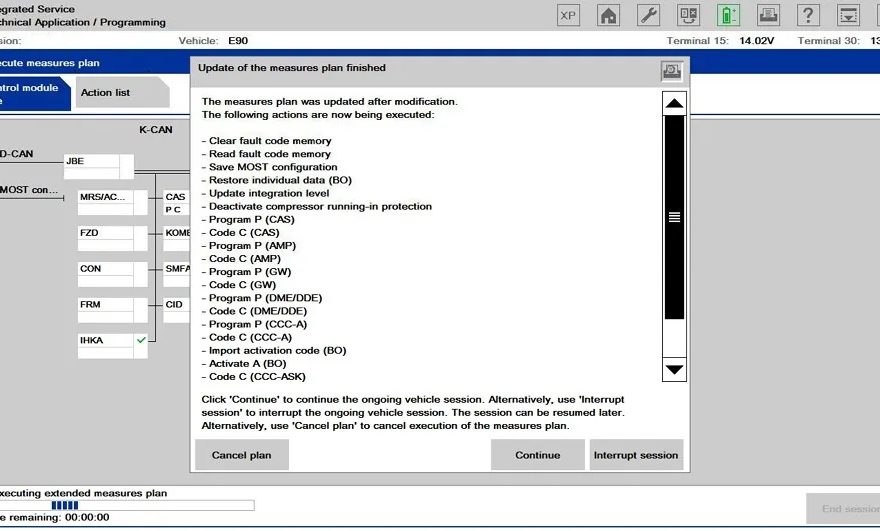Click the toolbar dropdown menu icon
Viewport: 880px width, 531px height.
coord(848,15)
